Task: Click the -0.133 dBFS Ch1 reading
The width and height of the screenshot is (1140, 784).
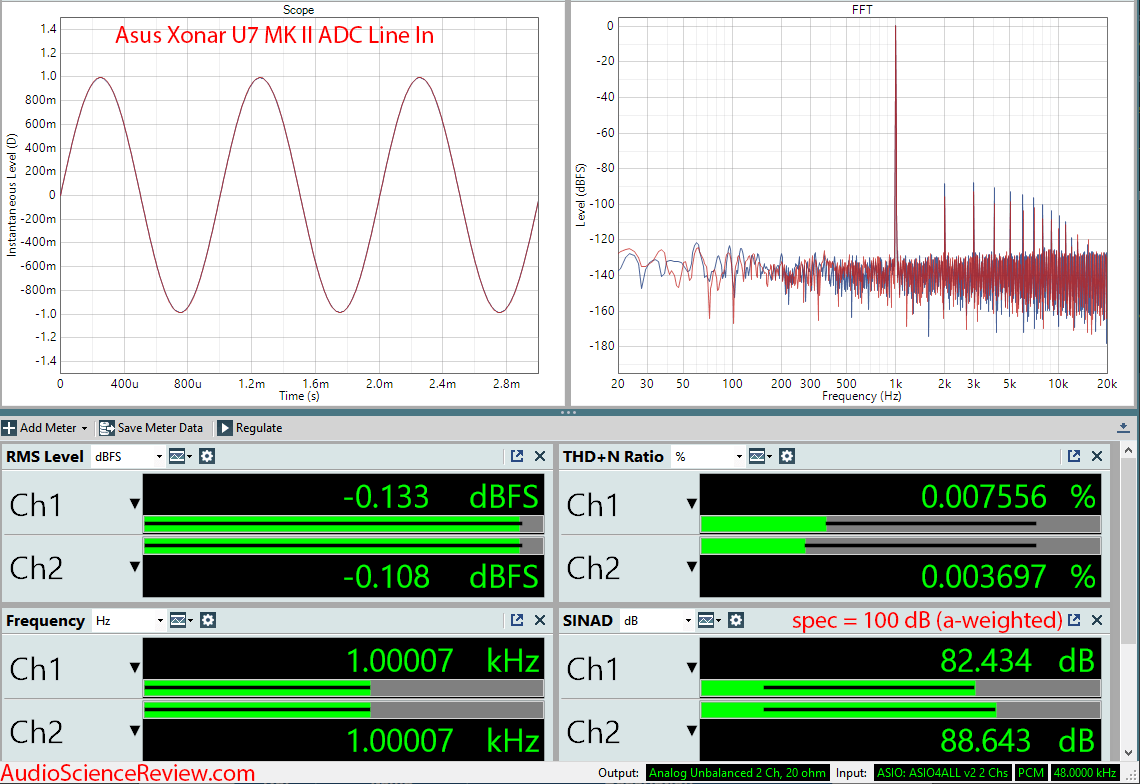Action: [440, 497]
